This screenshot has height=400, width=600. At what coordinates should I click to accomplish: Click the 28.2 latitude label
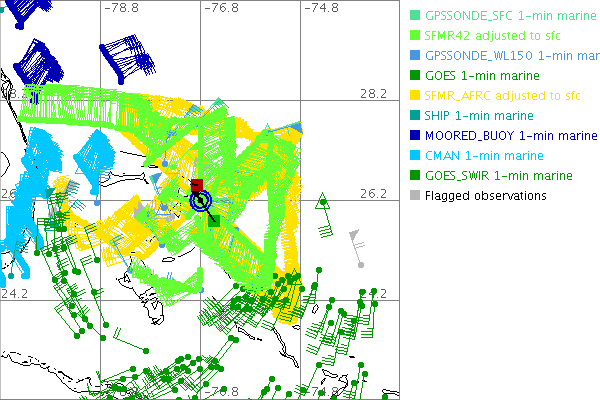click(373, 93)
